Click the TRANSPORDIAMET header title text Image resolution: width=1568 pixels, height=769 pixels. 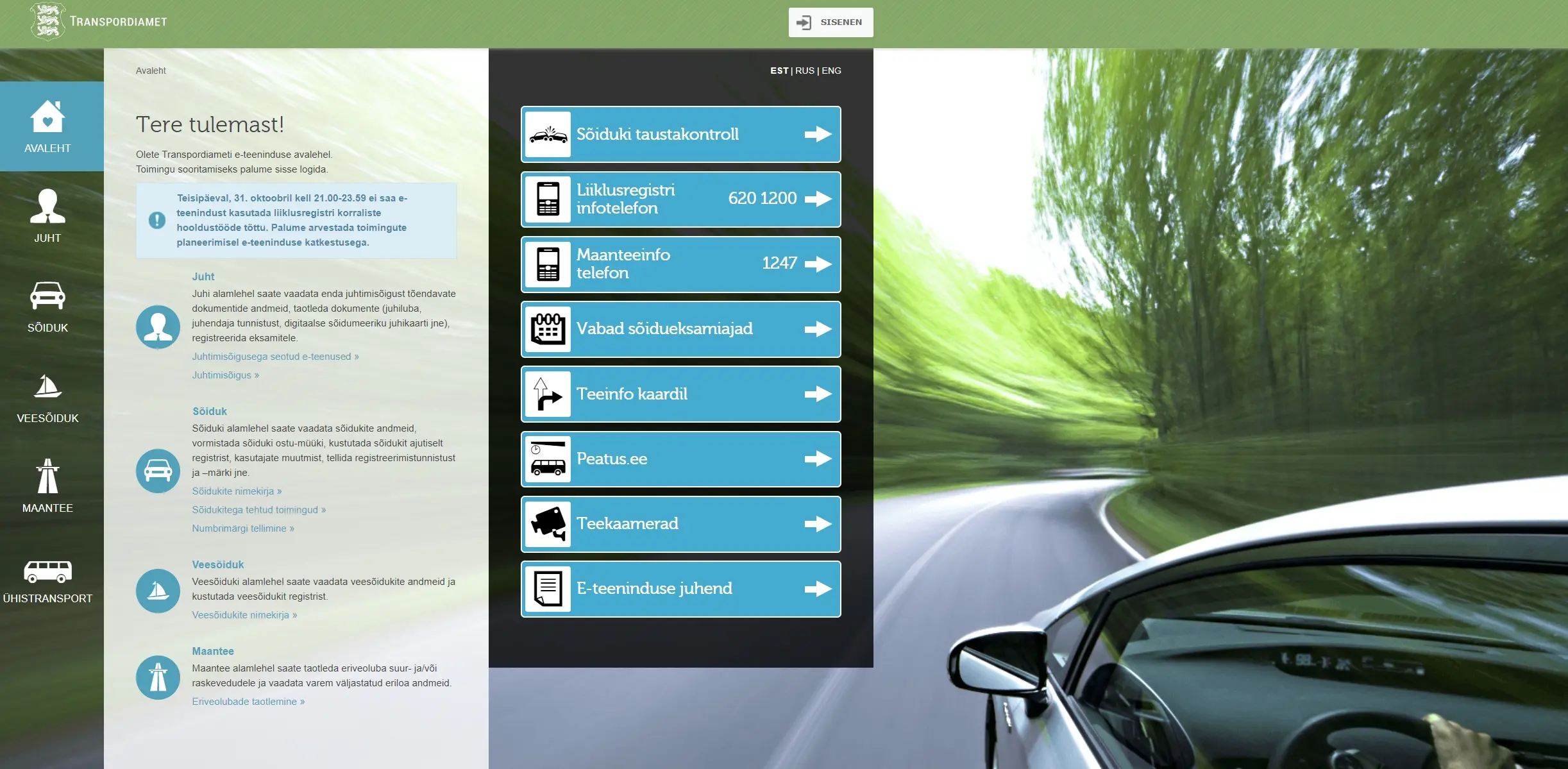click(119, 22)
